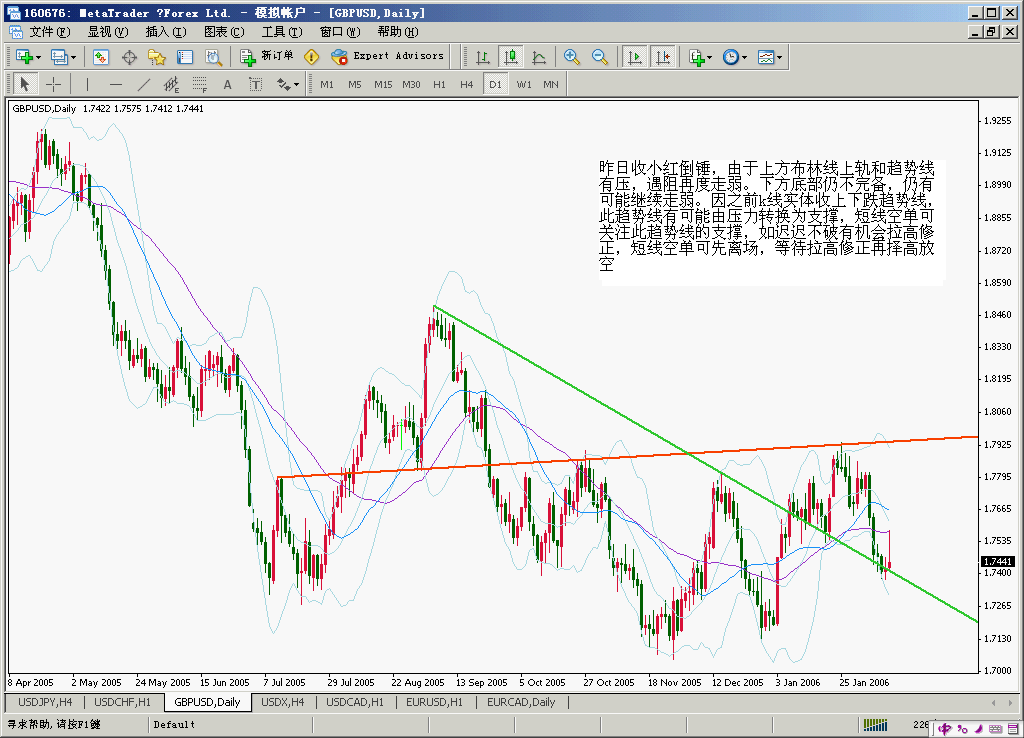Click the 新订单 new order button
Viewport: 1024px width, 738px height.
point(267,56)
